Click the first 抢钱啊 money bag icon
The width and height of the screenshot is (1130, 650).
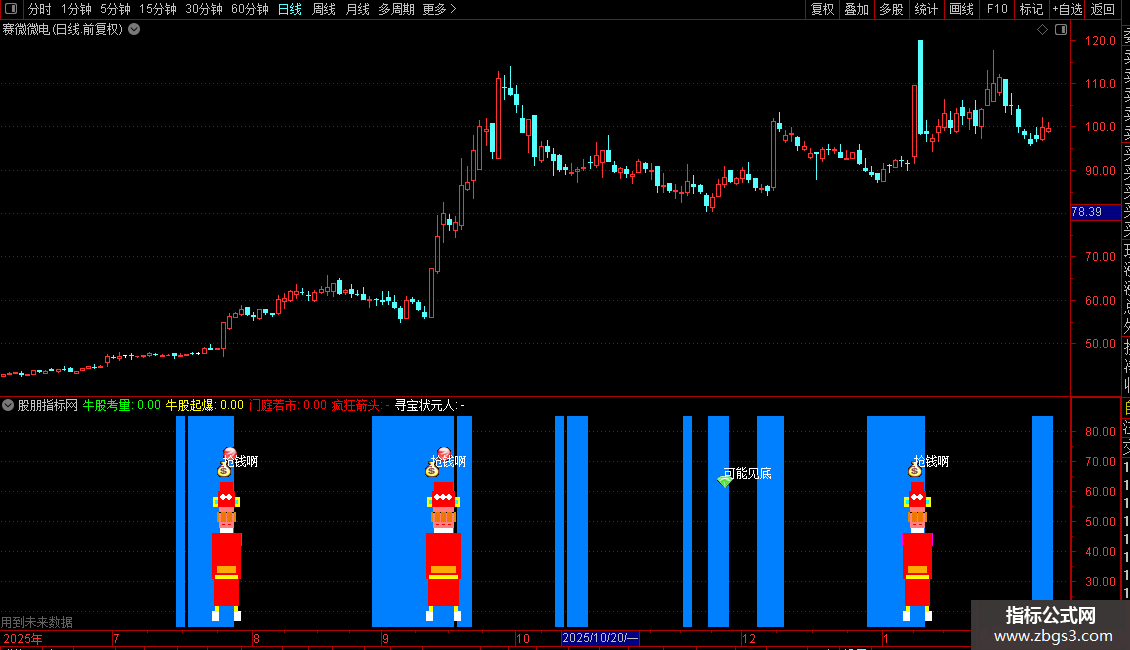(x=223, y=470)
